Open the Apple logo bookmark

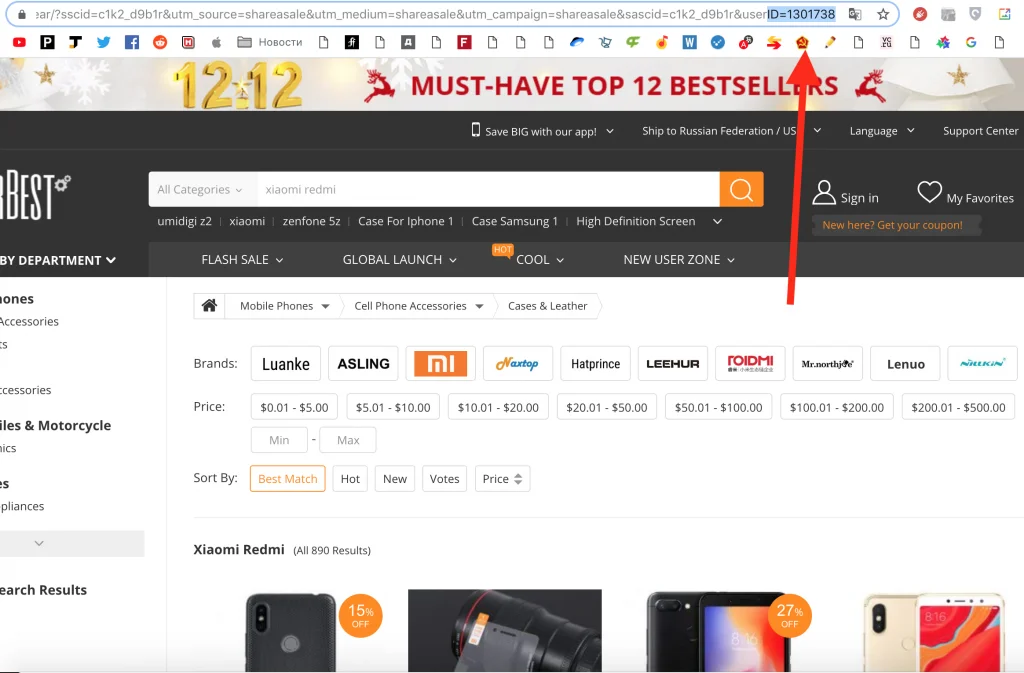[x=216, y=42]
